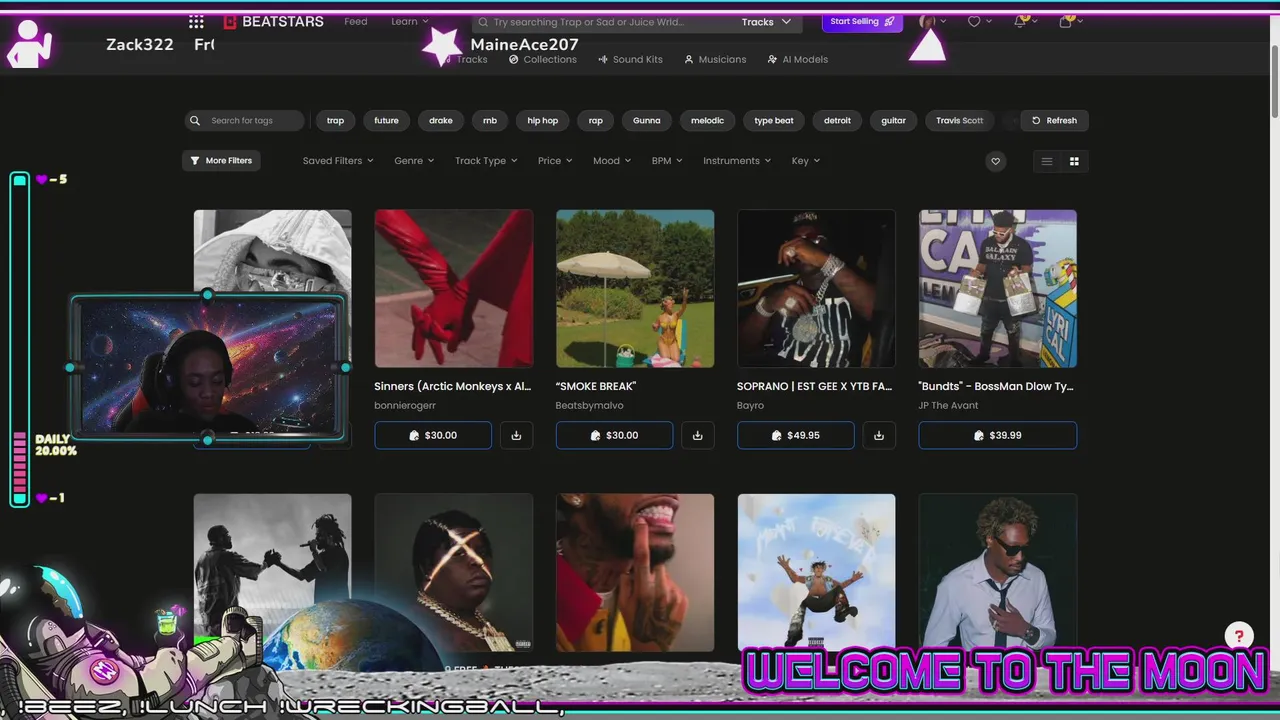The image size is (1280, 720).
Task: Open producer Beatsbymalvo's profile link
Action: click(589, 406)
